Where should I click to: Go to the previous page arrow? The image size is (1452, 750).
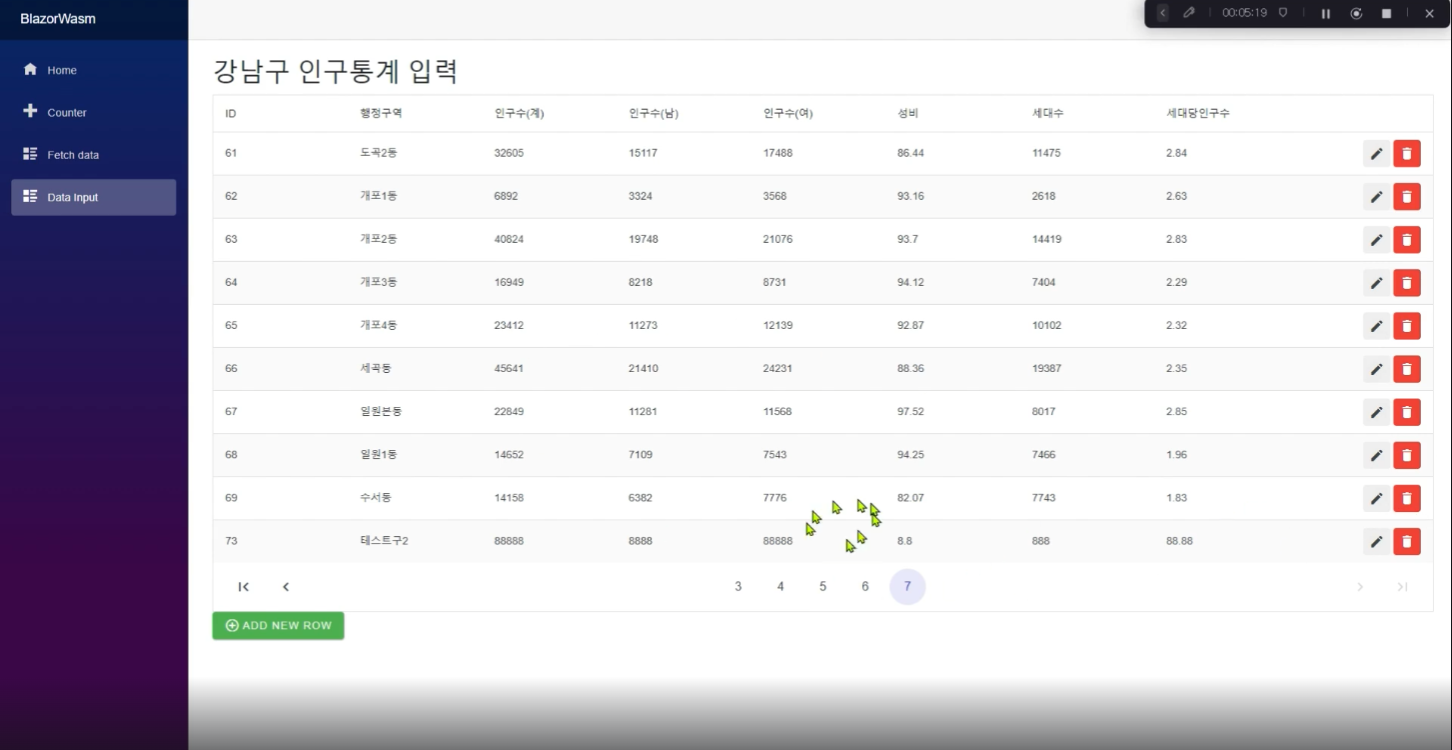point(285,587)
